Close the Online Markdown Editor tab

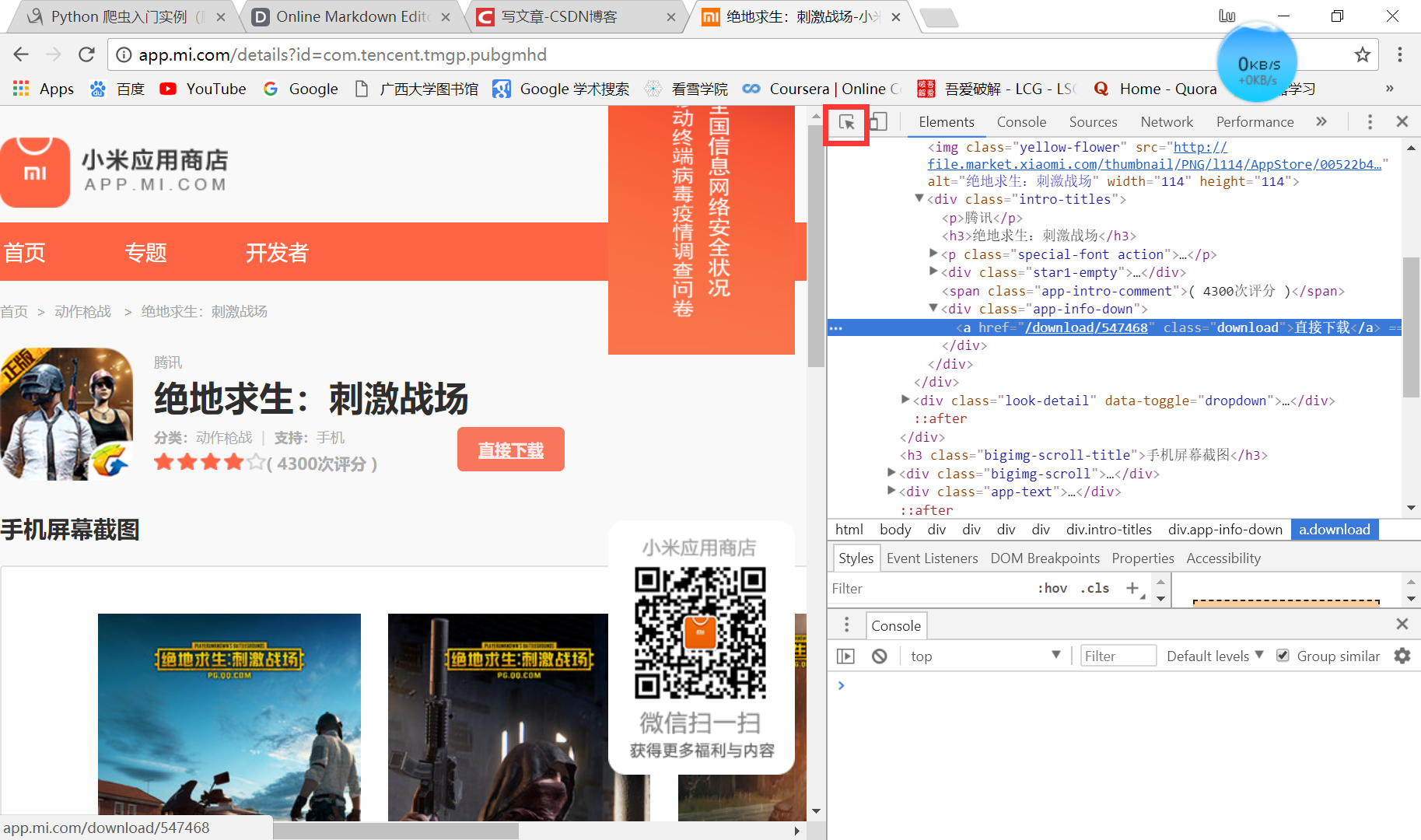point(446,17)
